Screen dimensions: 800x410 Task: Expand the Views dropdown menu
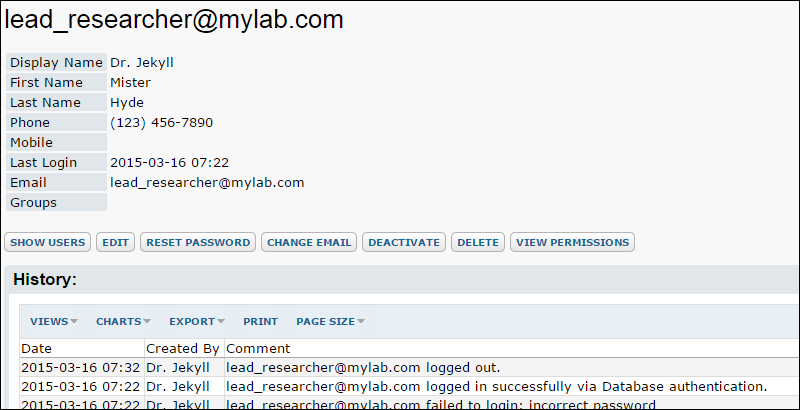click(54, 321)
